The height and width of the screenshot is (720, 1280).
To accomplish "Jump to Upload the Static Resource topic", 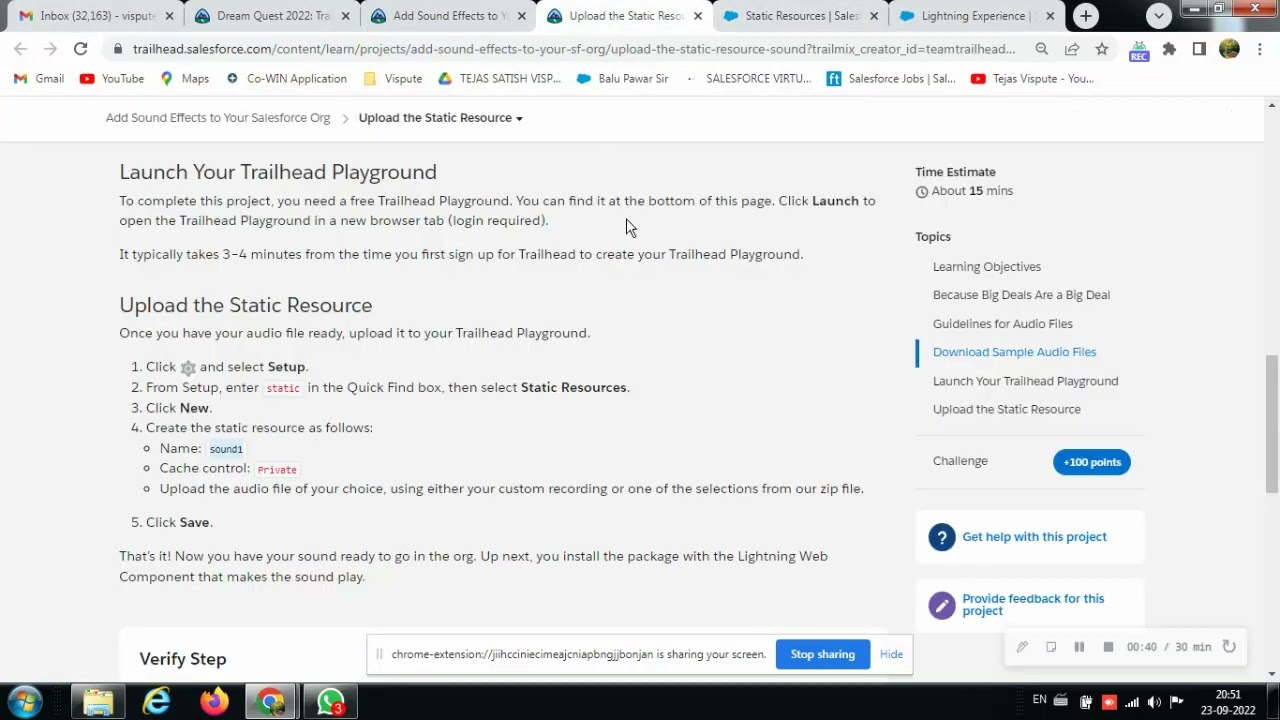I will [x=1006, y=409].
